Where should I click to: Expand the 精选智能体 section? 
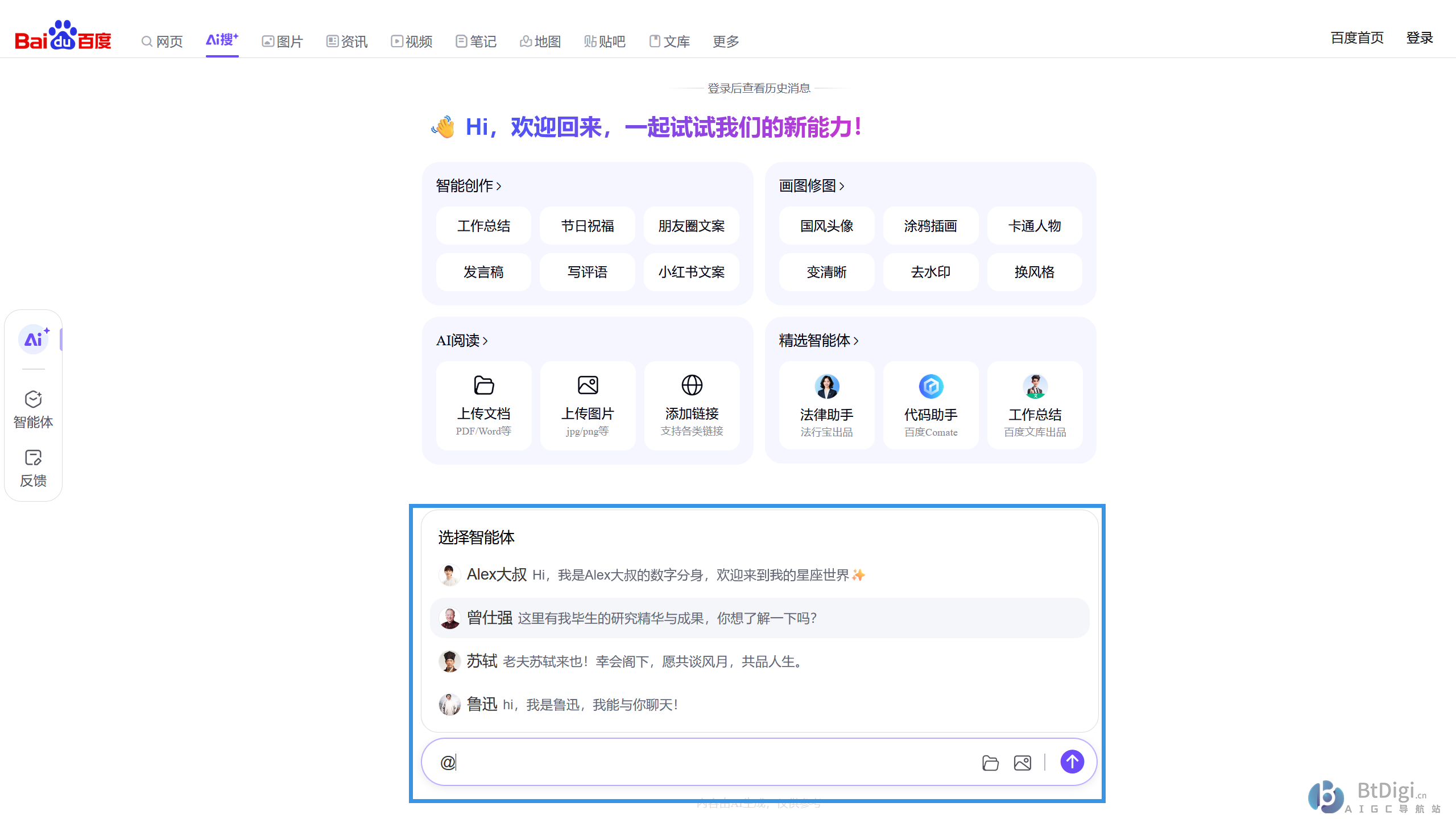coord(818,341)
